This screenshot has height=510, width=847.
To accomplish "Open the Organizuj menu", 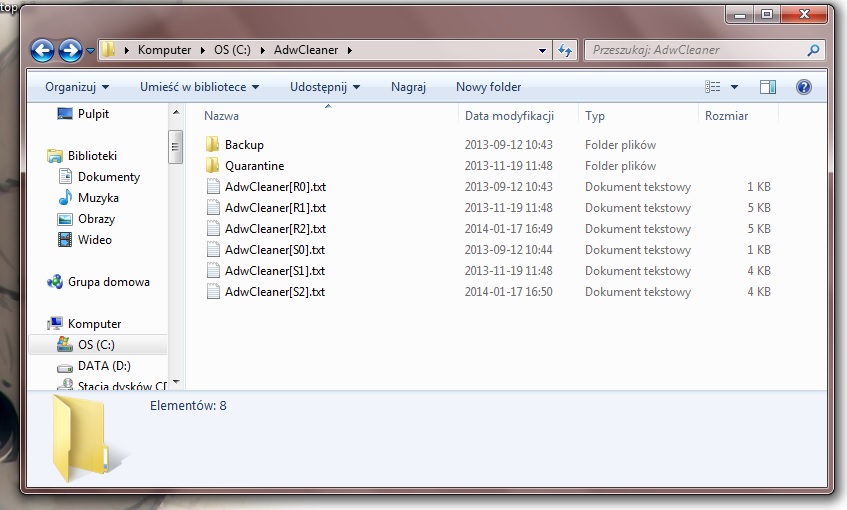I will tap(77, 87).
